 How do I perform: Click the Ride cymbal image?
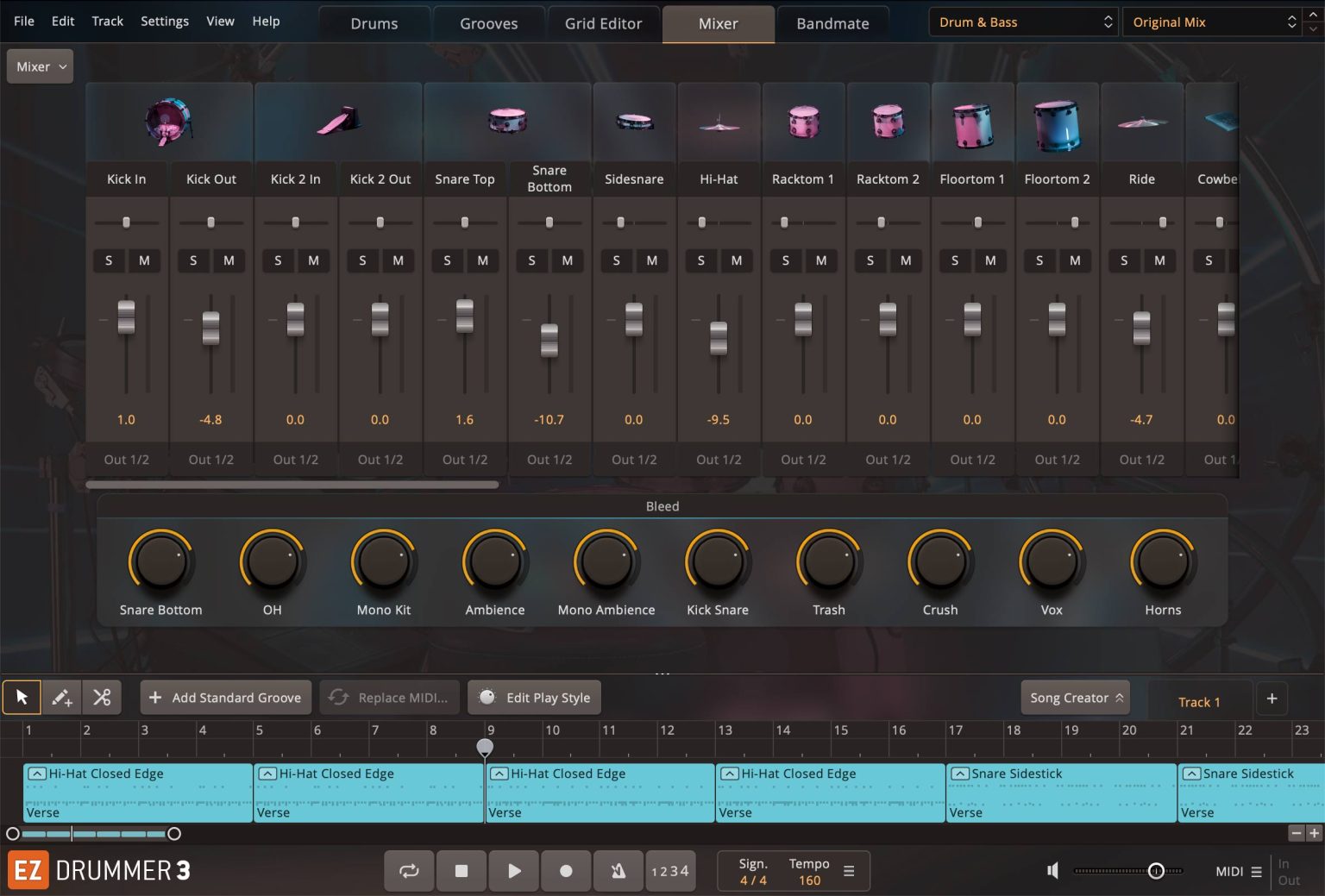pos(1141,123)
